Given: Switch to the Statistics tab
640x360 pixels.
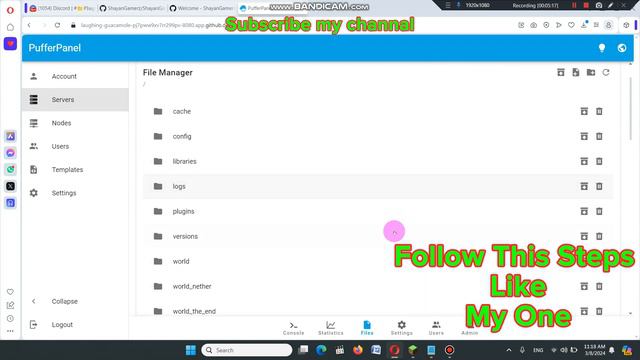Looking at the screenshot, I should [331, 328].
